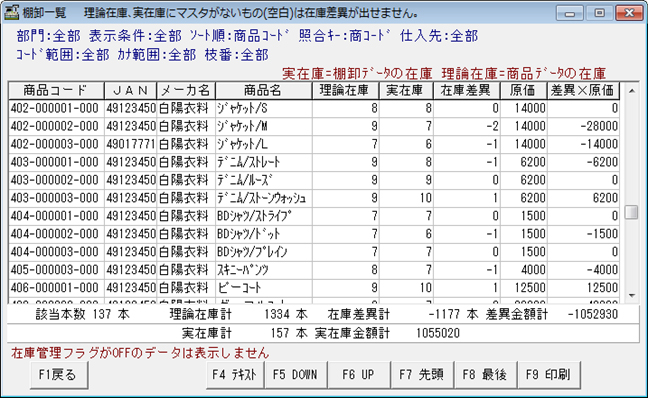This screenshot has width=648, height=398.
Task: Select cell 405-000003-000
Action: tap(56, 270)
